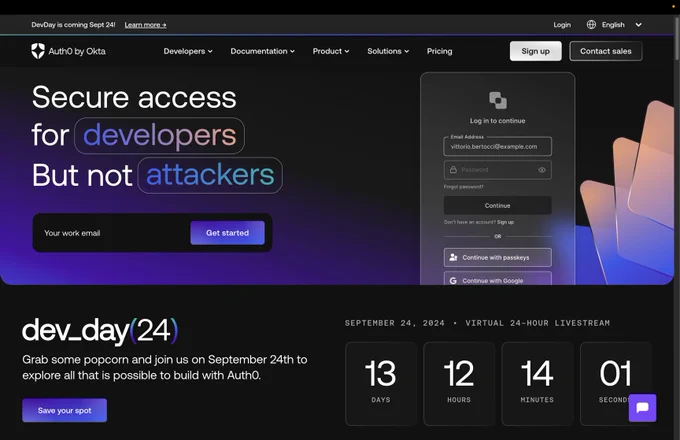The width and height of the screenshot is (680, 440).
Task: Click Continue with Google button
Action: coord(497,278)
